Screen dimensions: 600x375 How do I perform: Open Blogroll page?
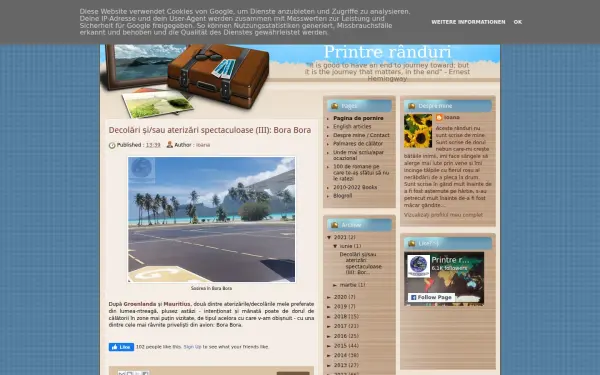(342, 196)
